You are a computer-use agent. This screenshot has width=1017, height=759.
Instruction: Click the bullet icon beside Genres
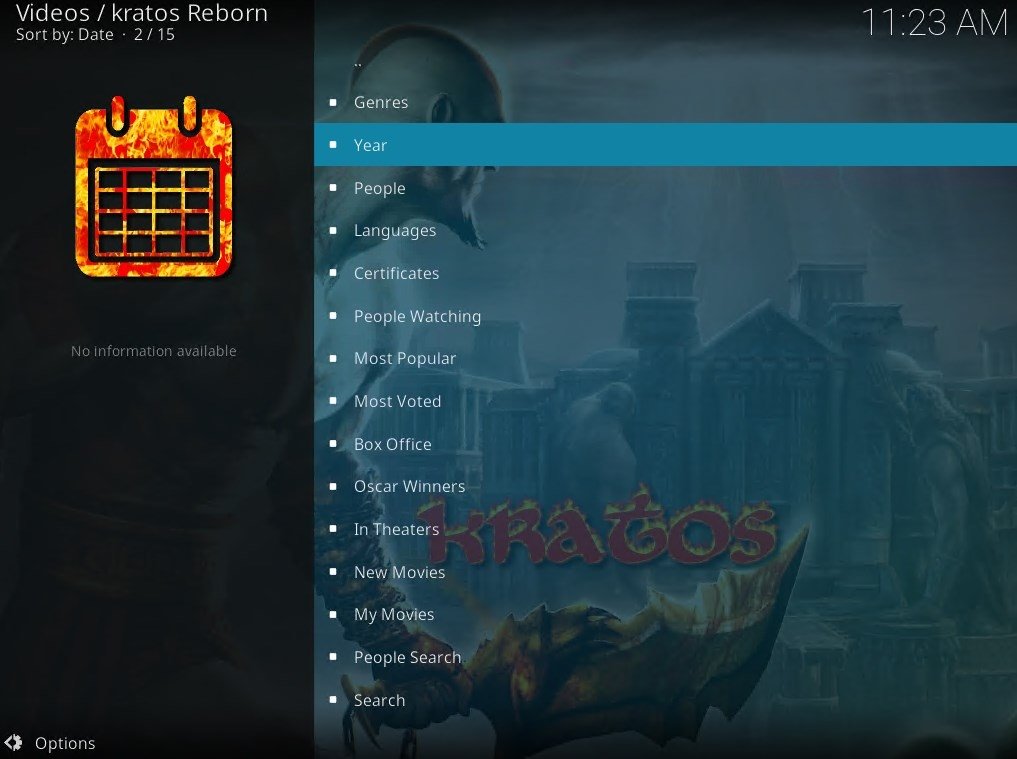333,102
